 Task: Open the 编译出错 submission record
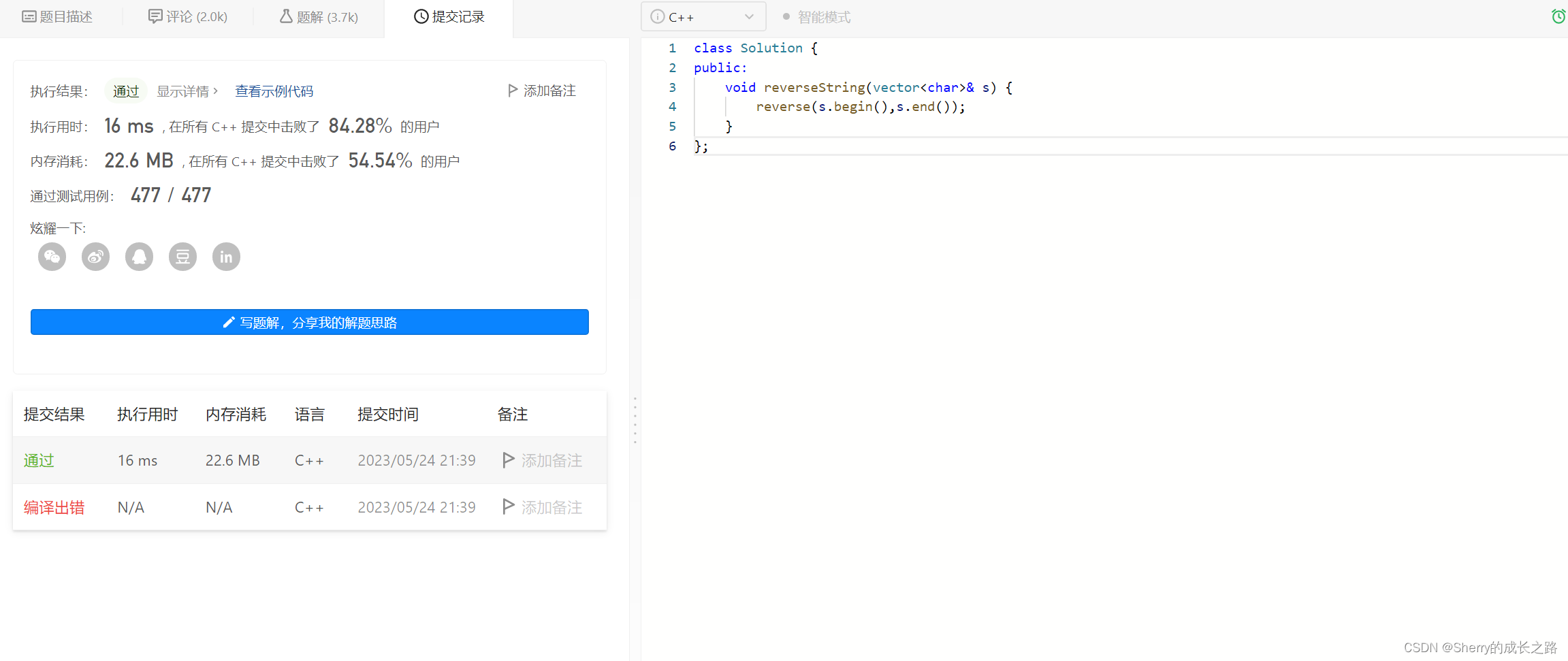click(54, 508)
